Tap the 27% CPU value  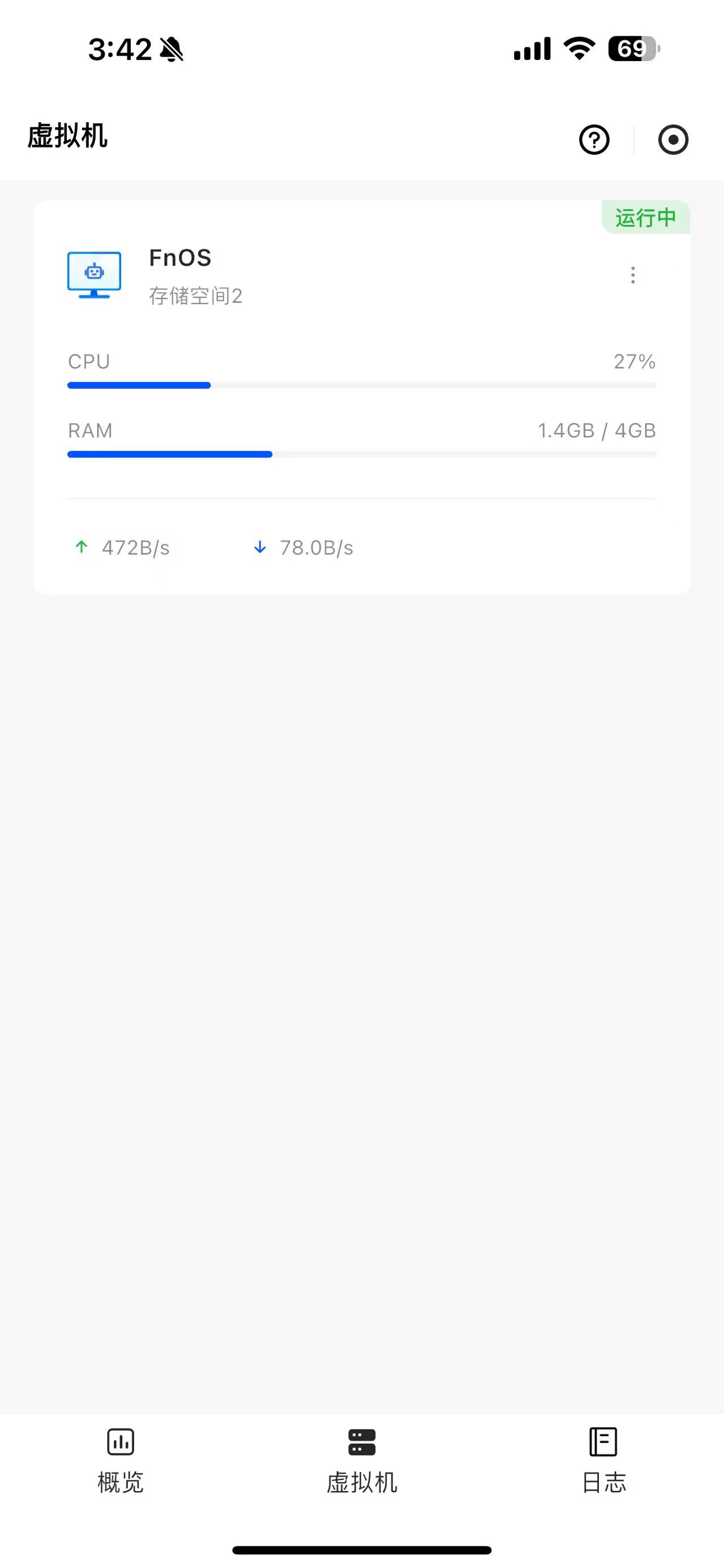[x=635, y=362]
